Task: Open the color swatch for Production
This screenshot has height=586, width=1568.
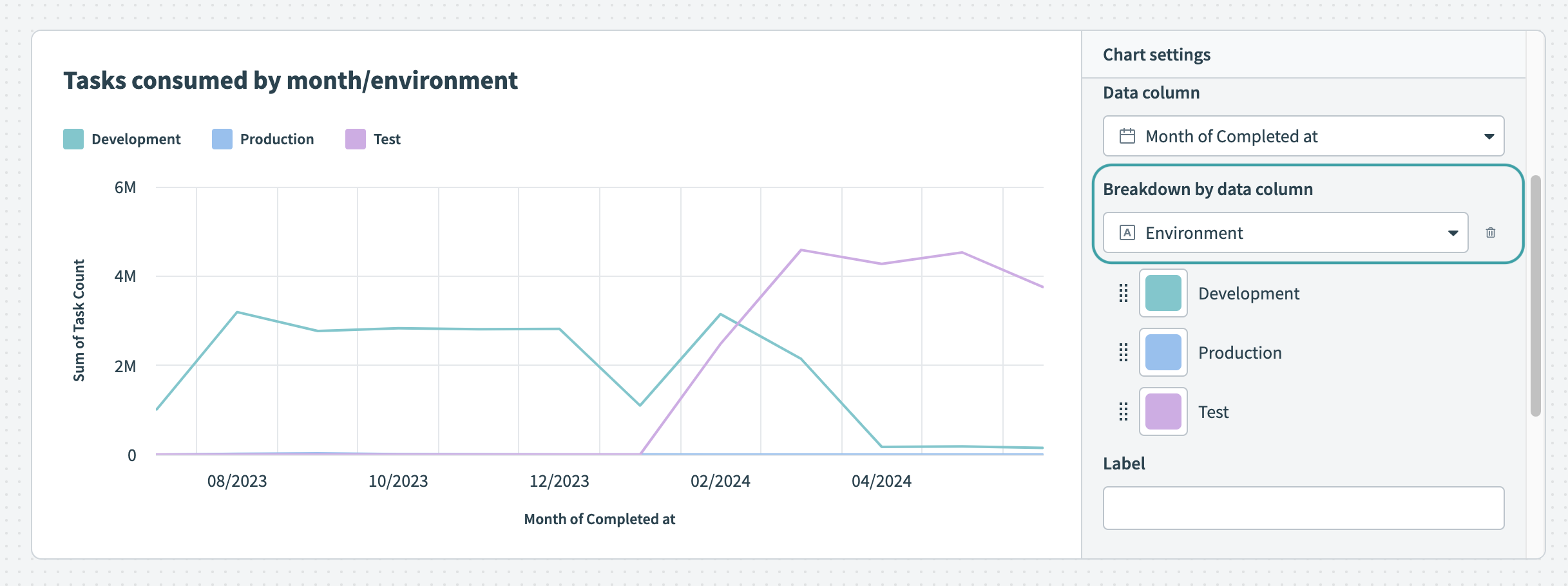Action: 1163,352
